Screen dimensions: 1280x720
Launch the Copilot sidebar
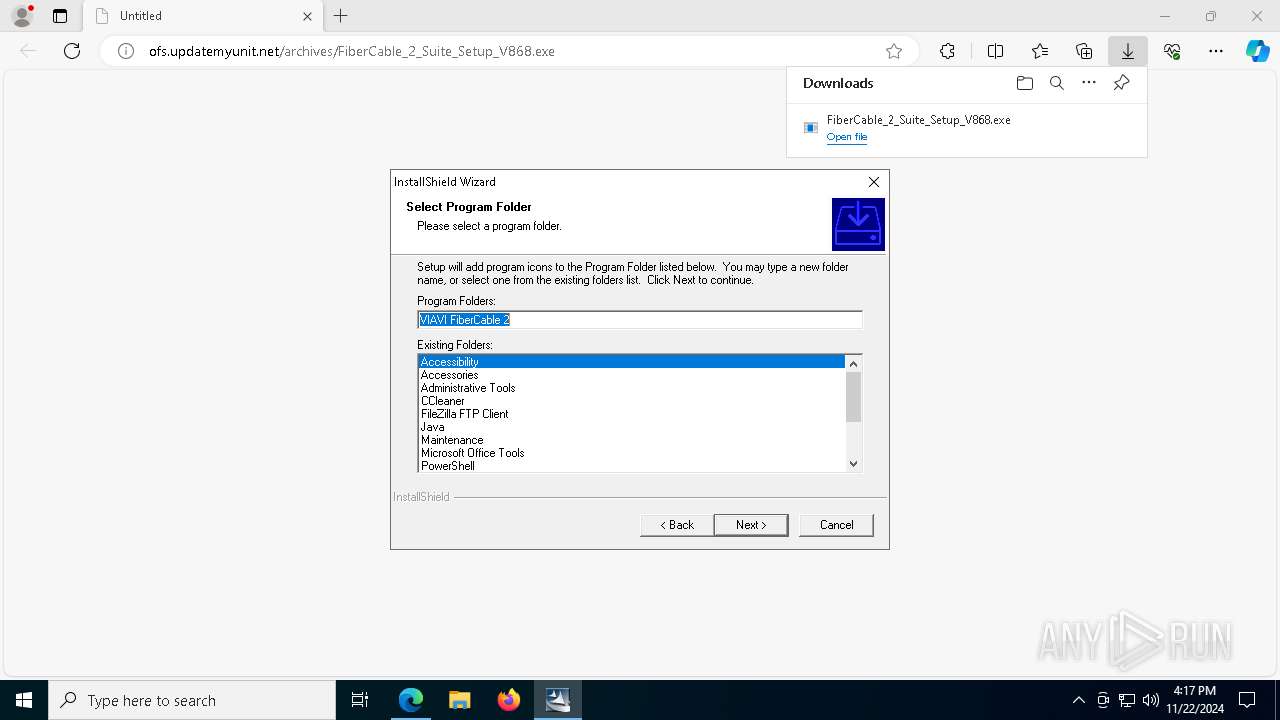tap(1258, 51)
